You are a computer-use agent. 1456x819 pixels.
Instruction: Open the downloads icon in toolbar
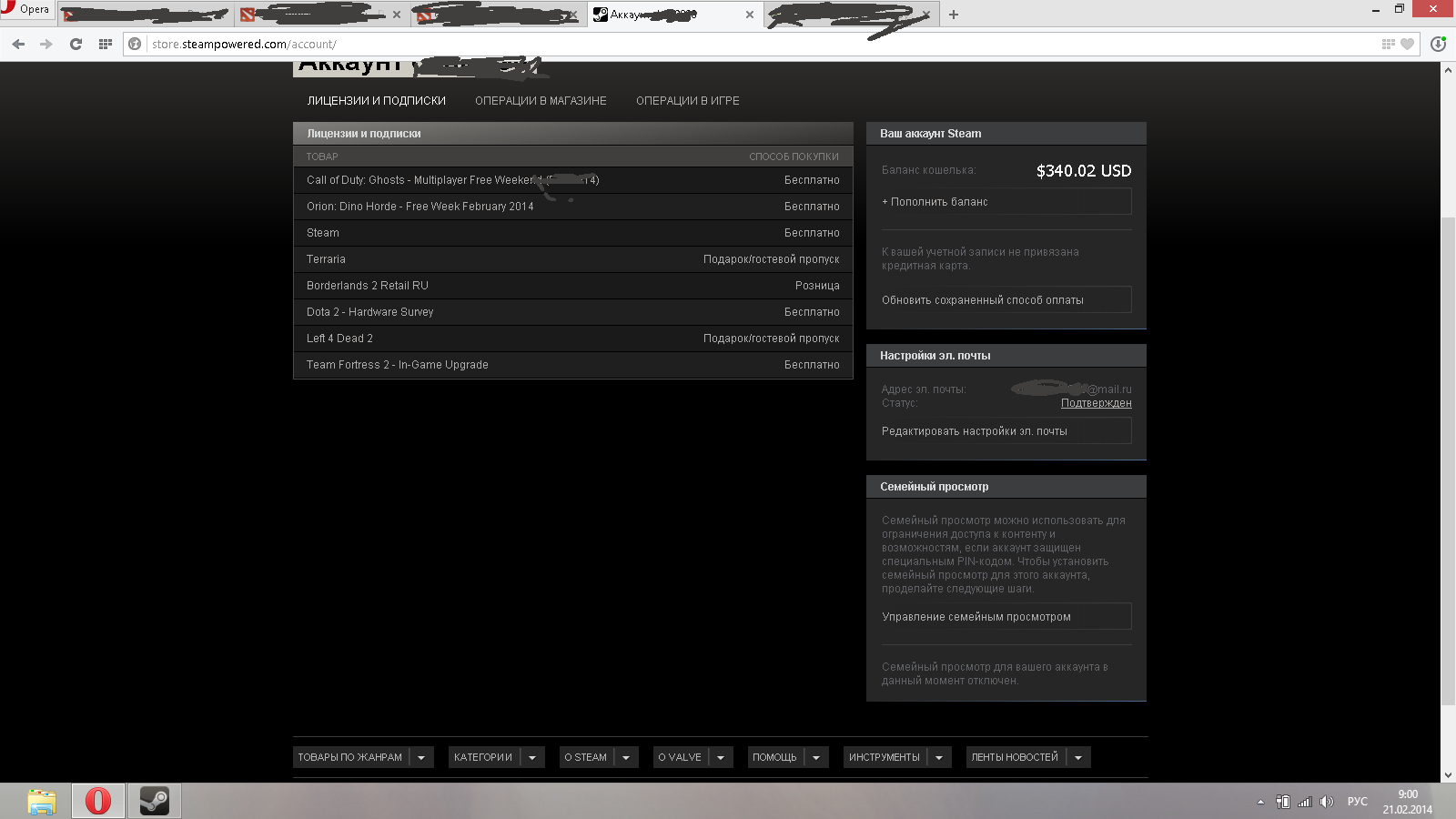(1438, 44)
